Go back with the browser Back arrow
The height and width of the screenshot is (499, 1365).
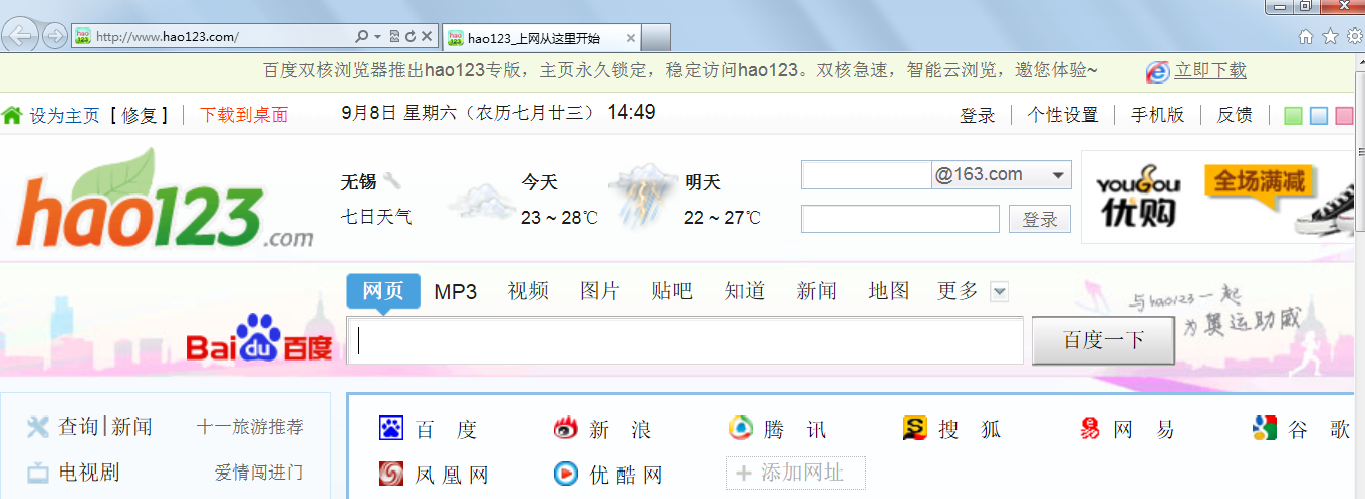[21, 35]
